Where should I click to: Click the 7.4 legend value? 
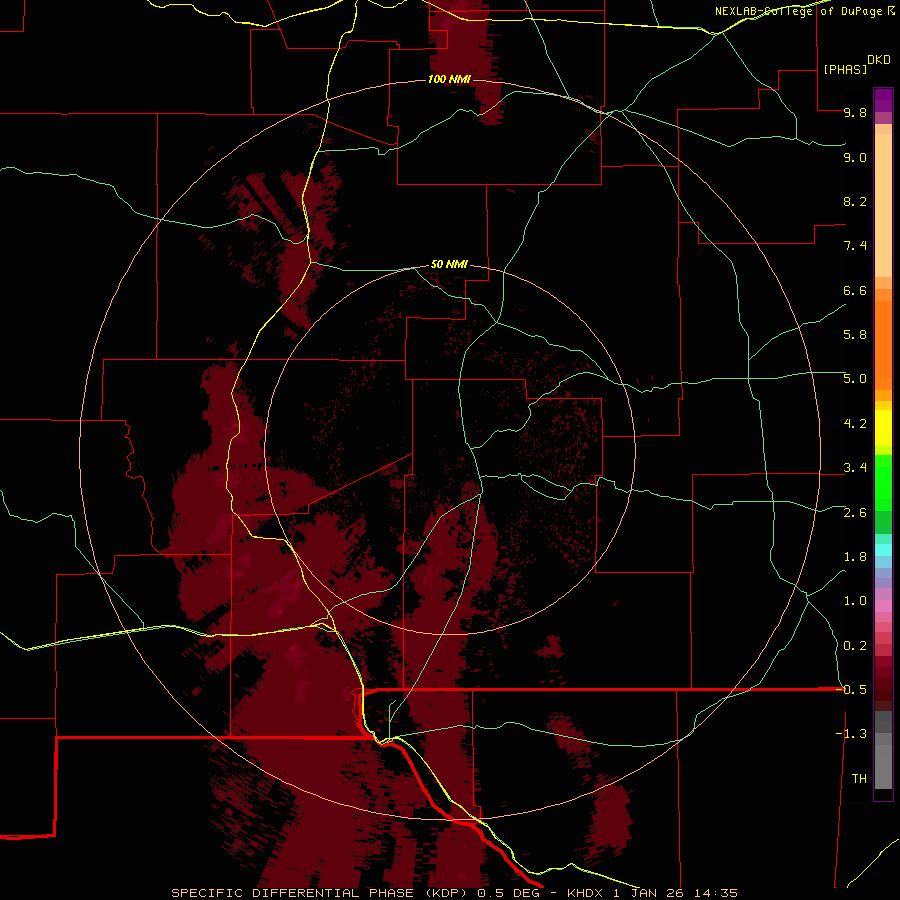pos(855,246)
